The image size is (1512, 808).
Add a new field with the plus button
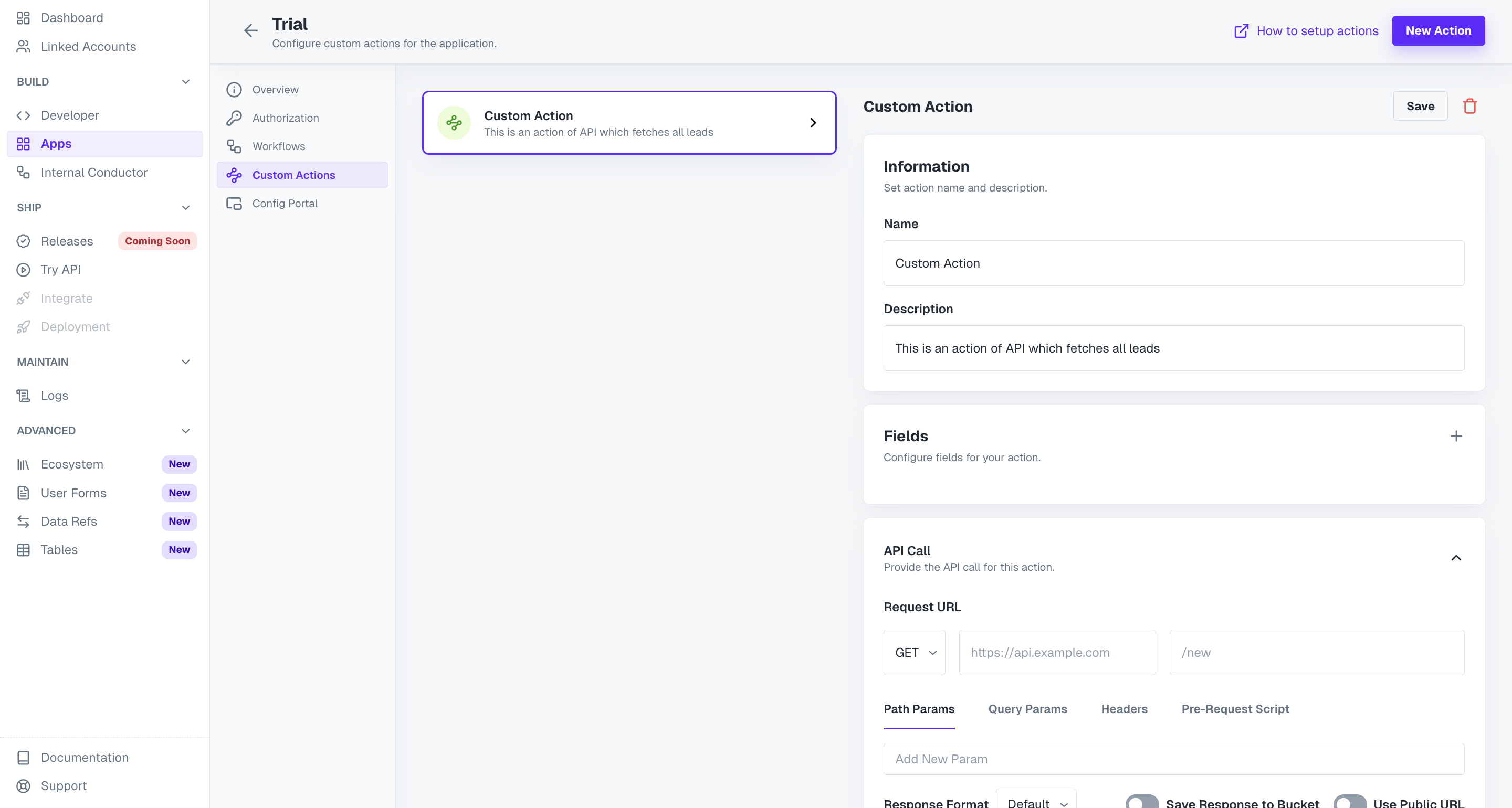1456,436
